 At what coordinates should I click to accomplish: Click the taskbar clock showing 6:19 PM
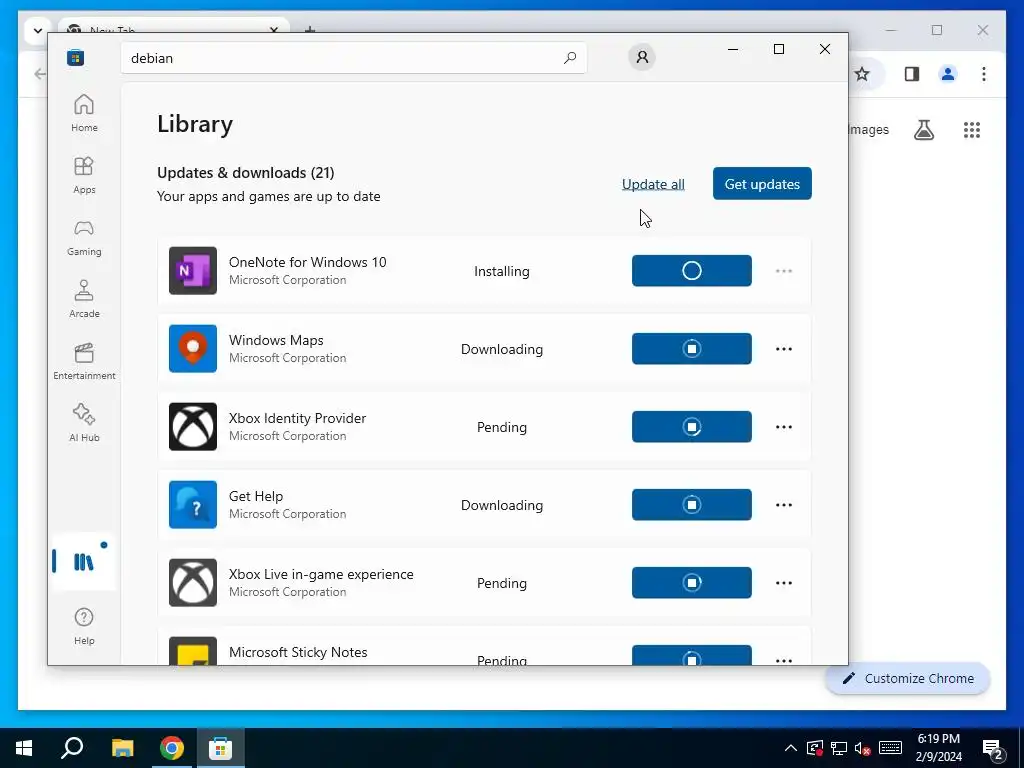(938, 748)
